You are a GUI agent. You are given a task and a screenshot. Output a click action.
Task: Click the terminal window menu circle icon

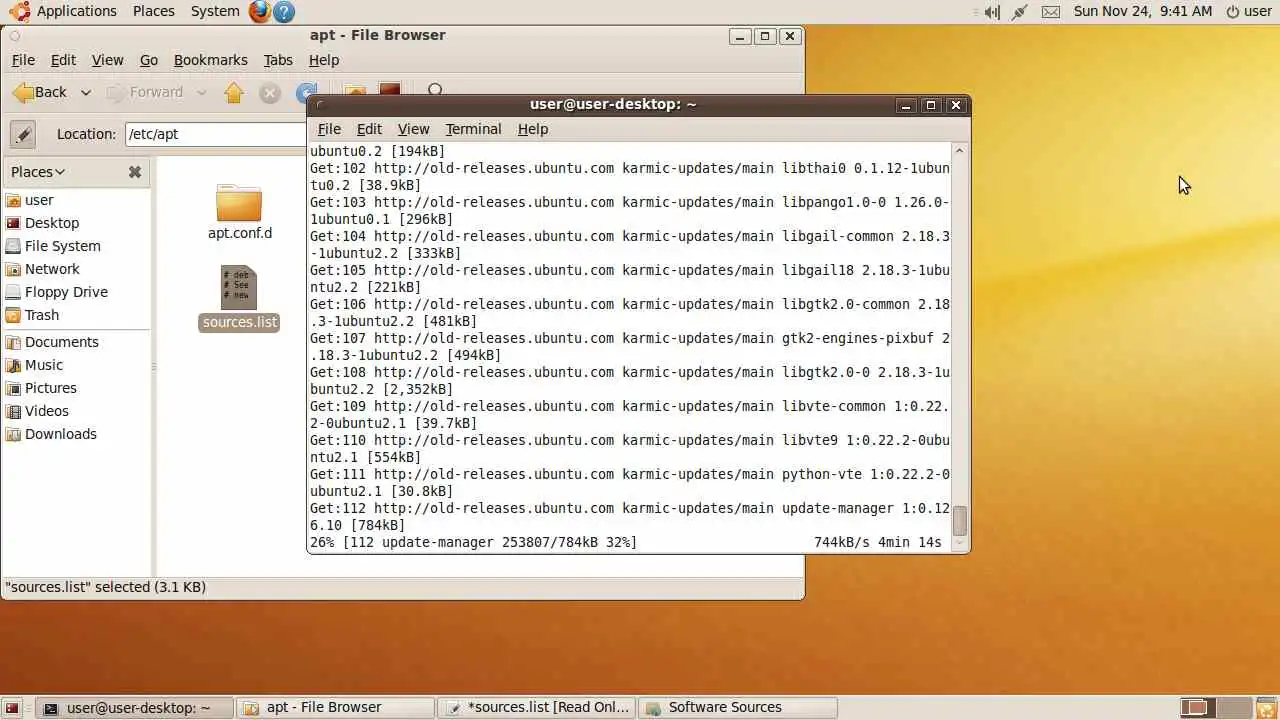[319, 104]
